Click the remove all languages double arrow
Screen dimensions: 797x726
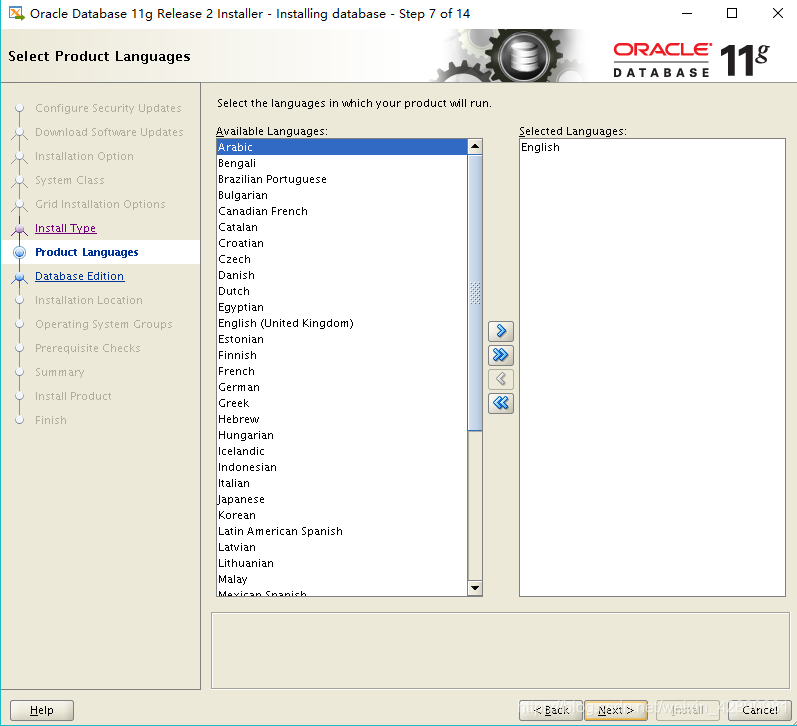tap(501, 403)
